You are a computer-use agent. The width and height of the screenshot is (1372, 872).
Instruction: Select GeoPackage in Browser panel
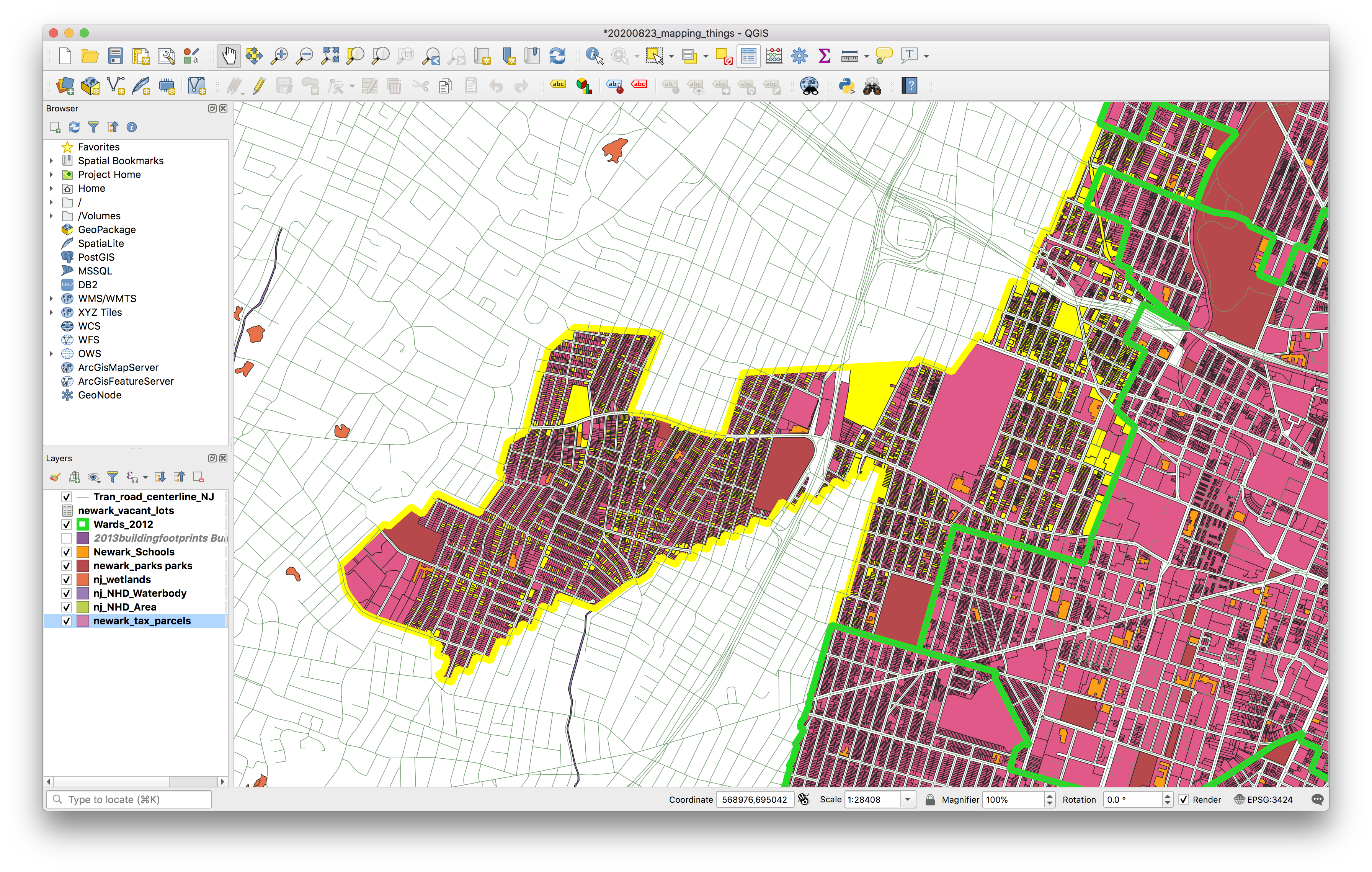pyautogui.click(x=106, y=230)
